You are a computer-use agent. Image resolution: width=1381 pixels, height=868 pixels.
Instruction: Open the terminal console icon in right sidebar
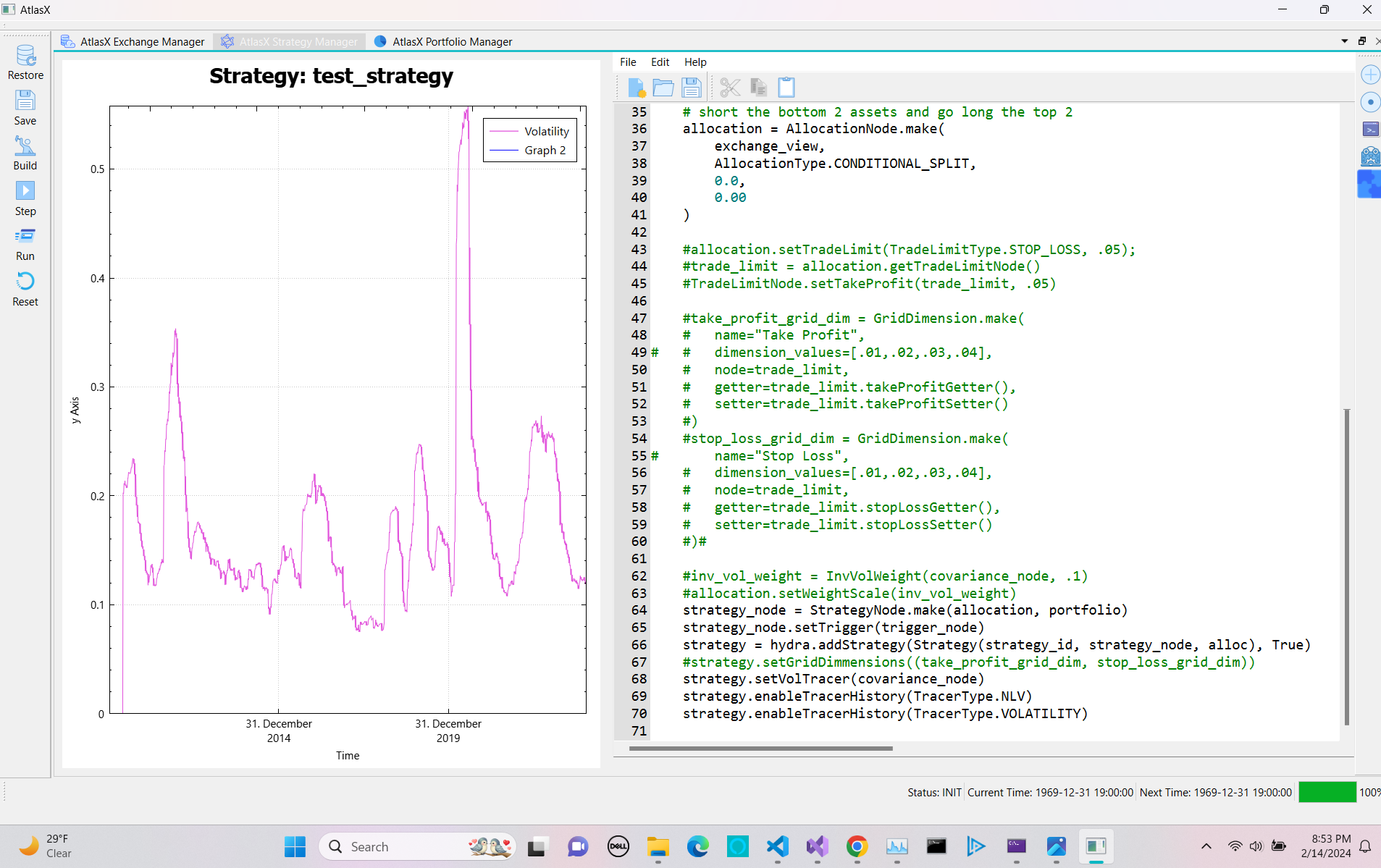(x=1370, y=130)
